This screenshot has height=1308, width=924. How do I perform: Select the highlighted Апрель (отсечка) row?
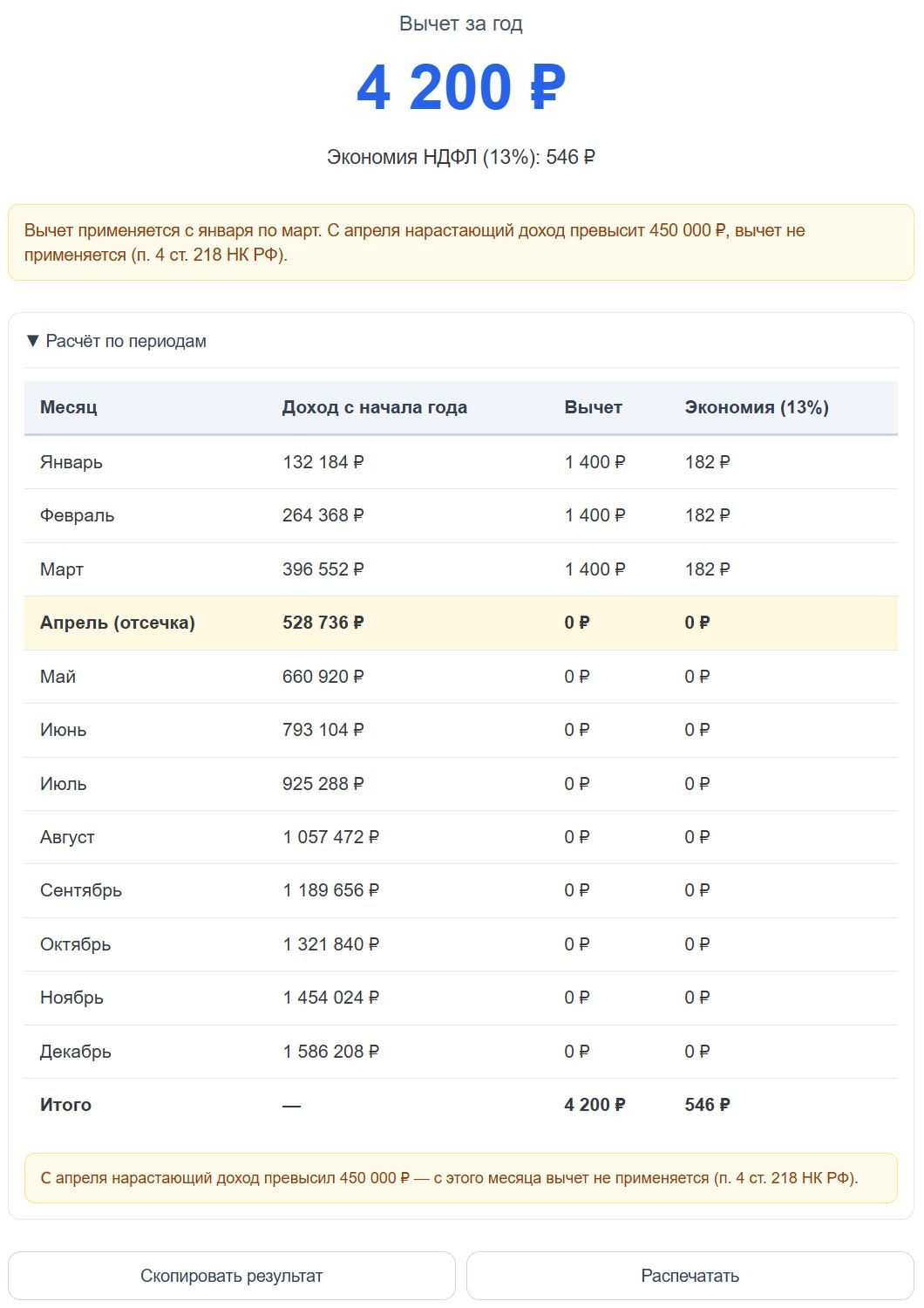coord(461,623)
